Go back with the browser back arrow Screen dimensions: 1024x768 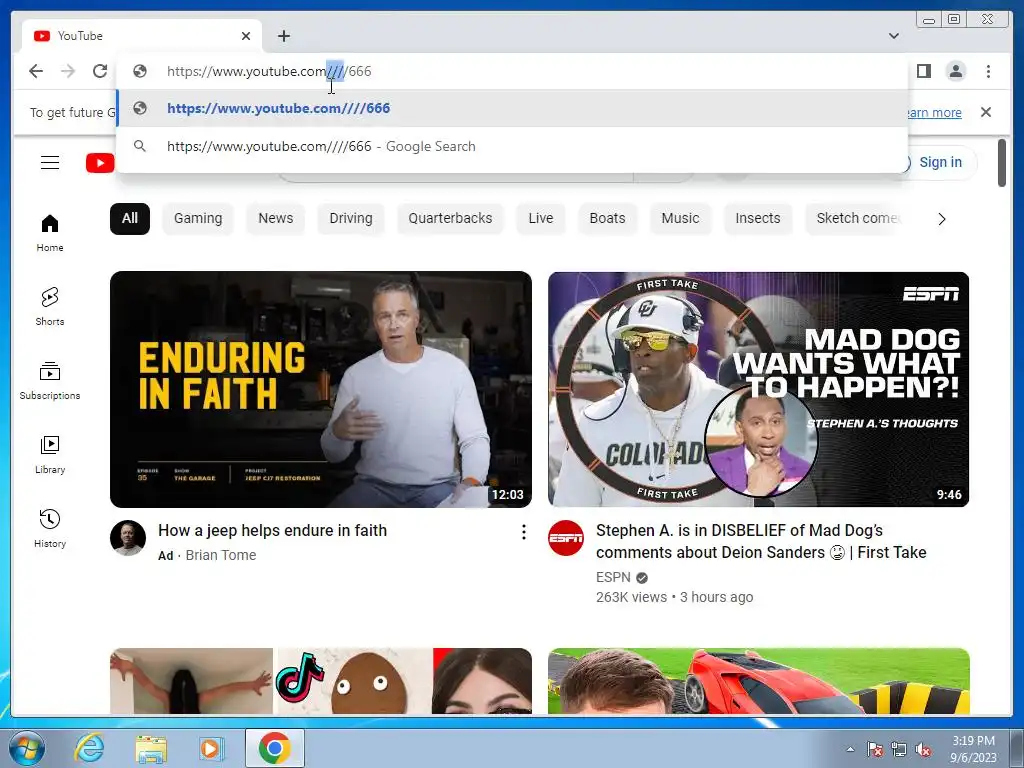point(36,71)
